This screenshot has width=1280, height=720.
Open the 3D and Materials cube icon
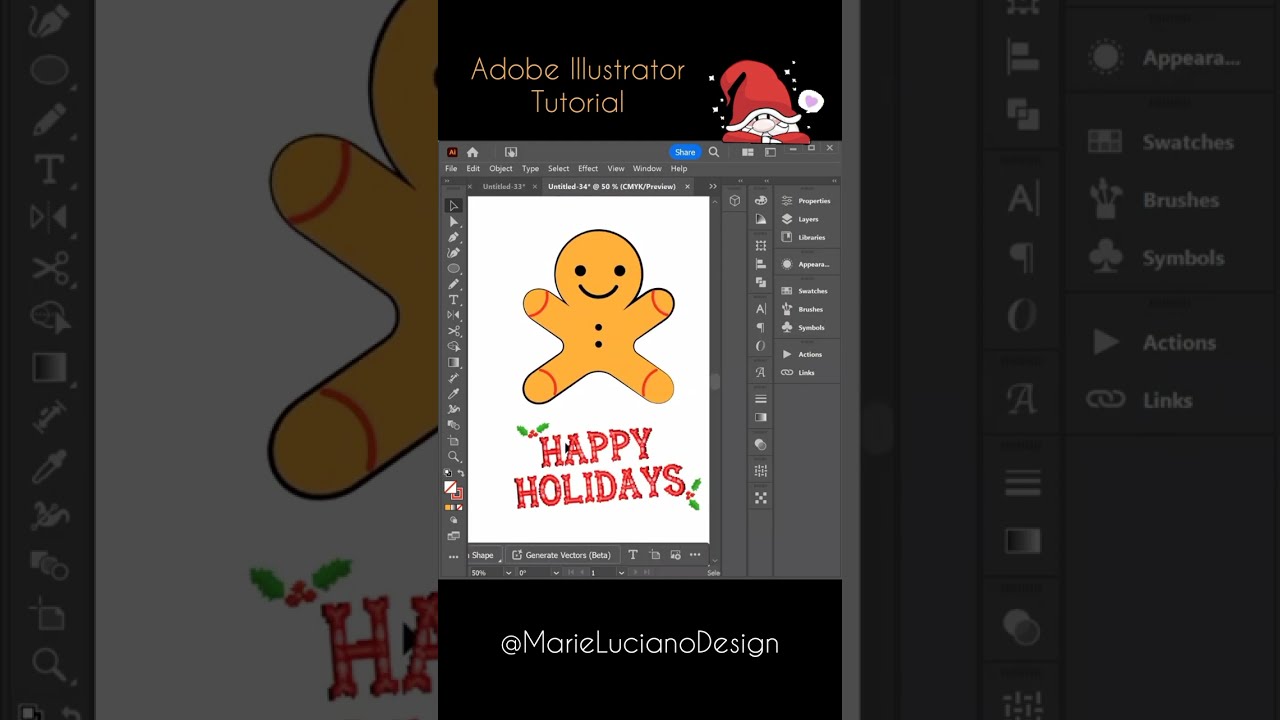[x=735, y=200]
